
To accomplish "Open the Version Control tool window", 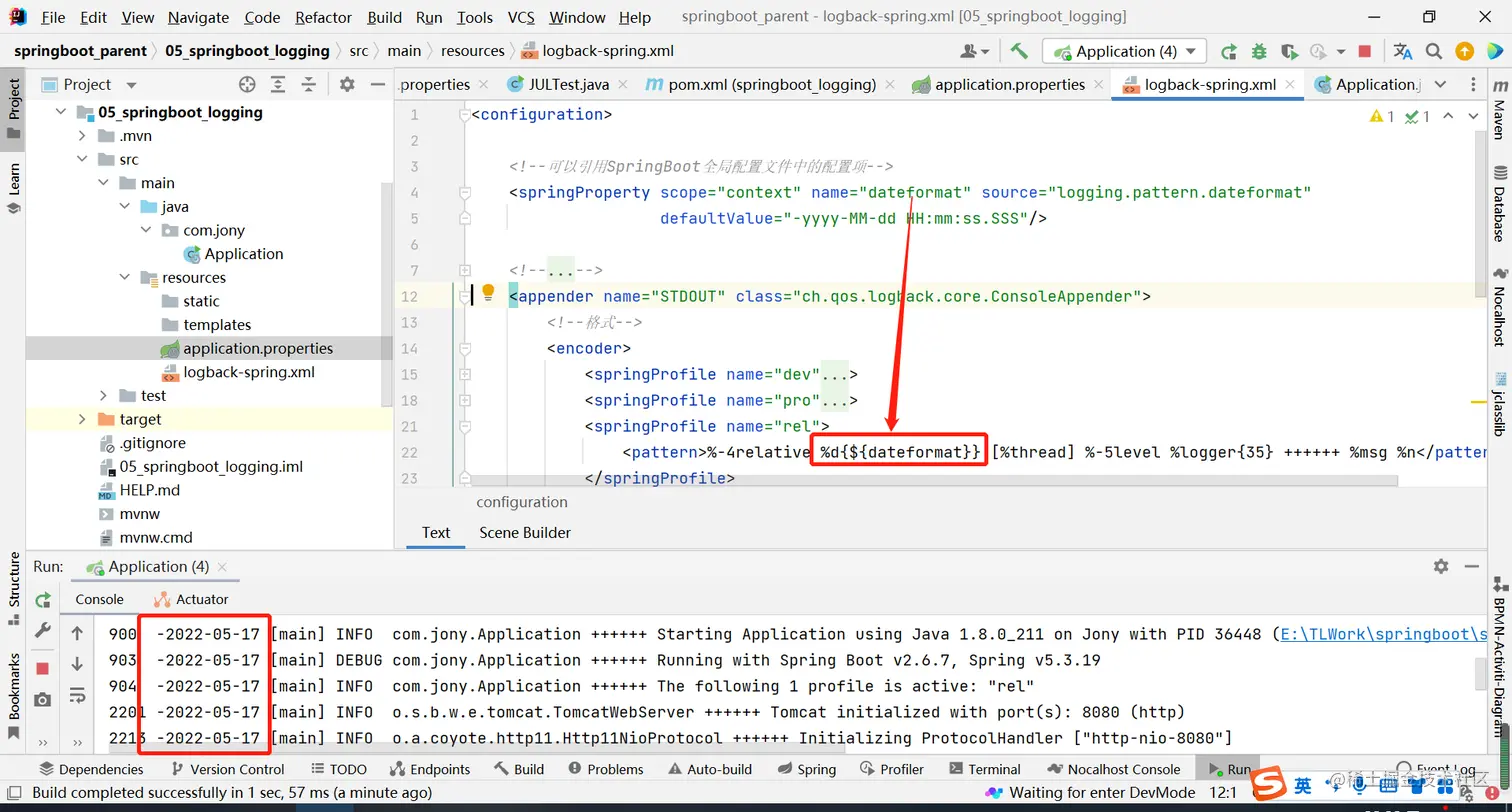I will [x=228, y=769].
